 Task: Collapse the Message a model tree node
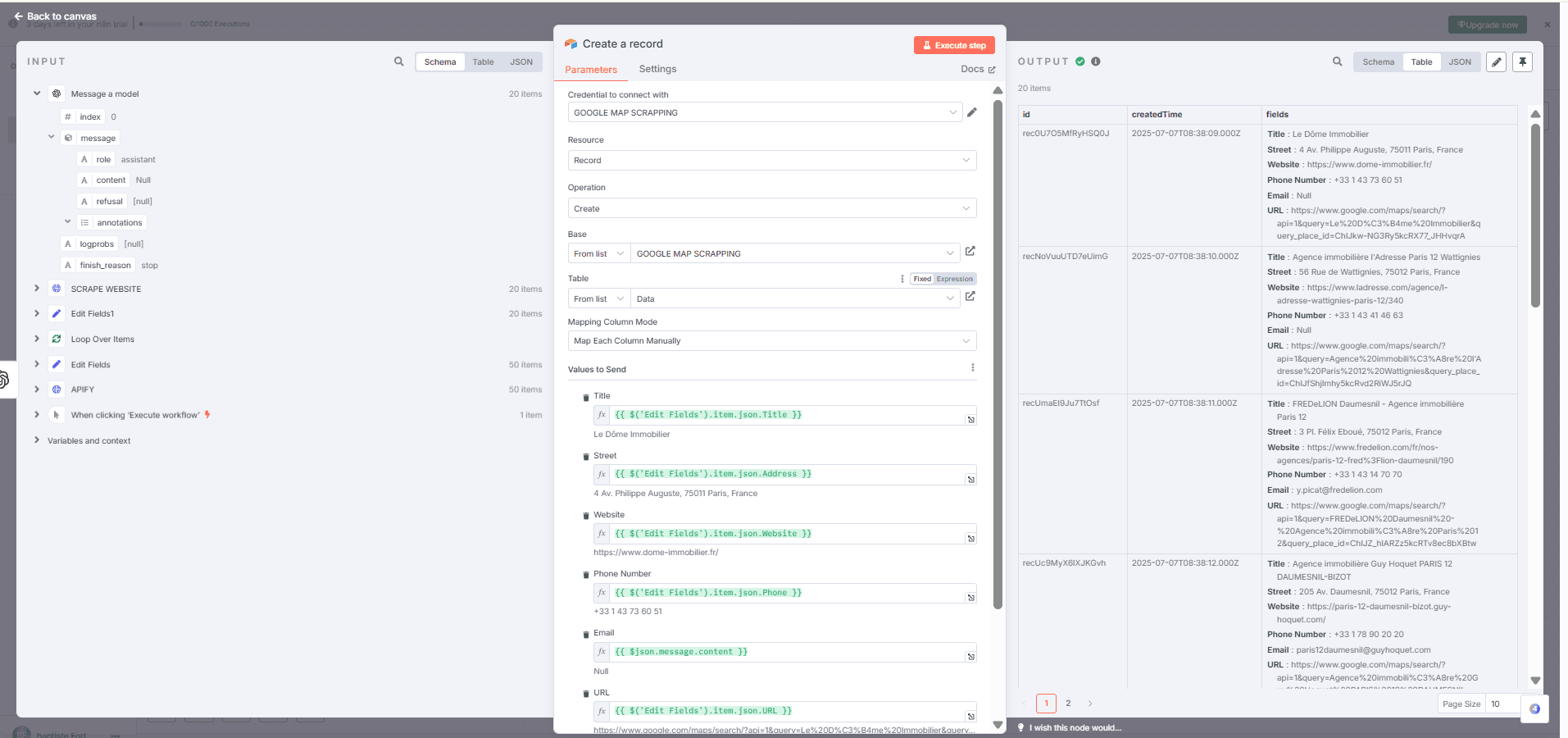click(x=37, y=93)
